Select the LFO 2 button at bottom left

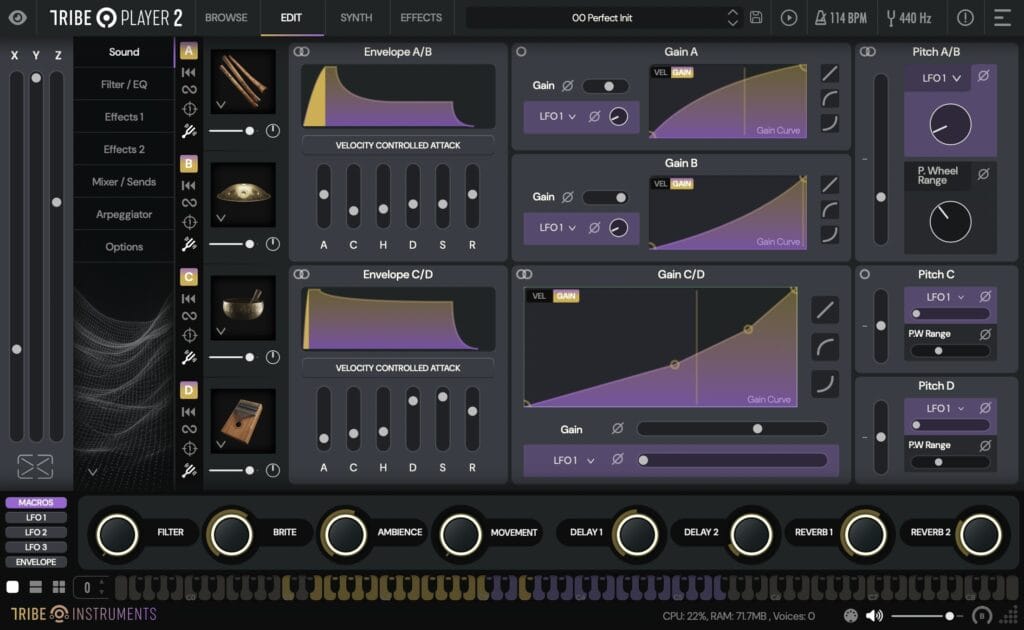click(x=35, y=532)
